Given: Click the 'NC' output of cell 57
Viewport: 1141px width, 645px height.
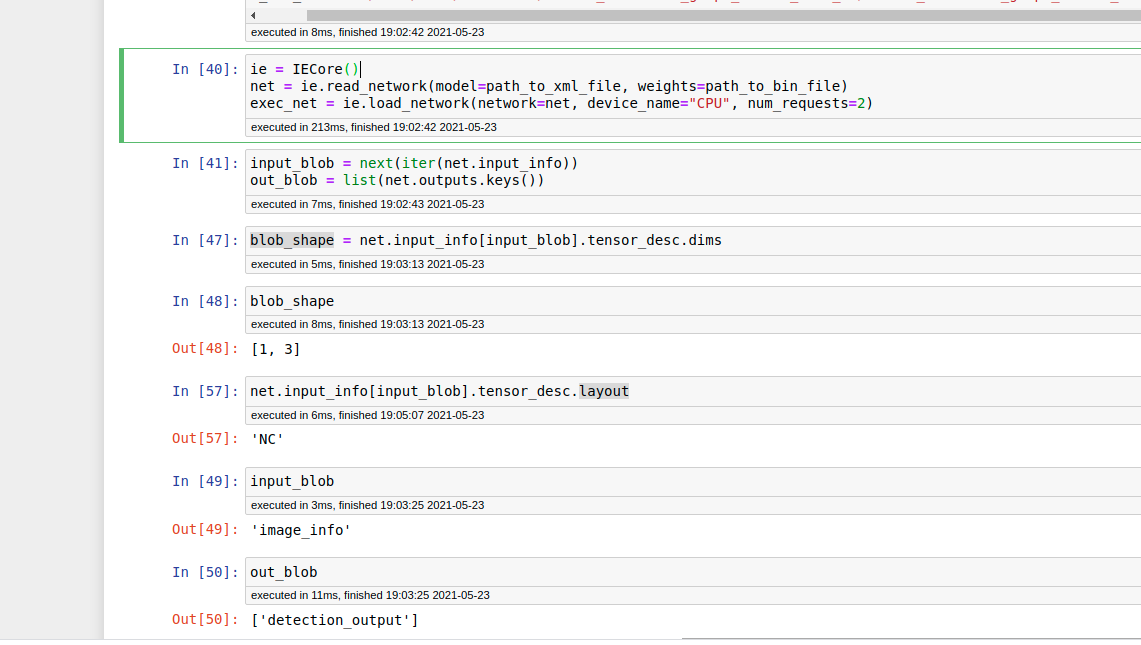Looking at the screenshot, I should [x=267, y=438].
